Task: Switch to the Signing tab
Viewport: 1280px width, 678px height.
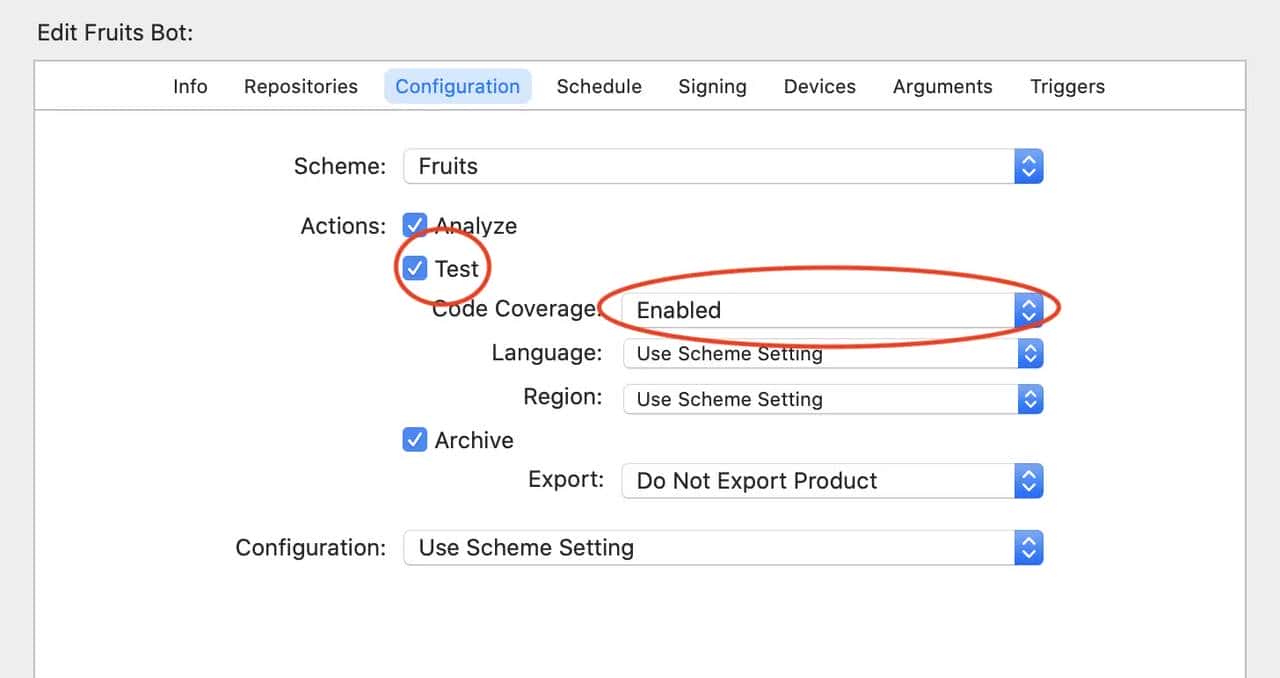Action: pos(712,86)
